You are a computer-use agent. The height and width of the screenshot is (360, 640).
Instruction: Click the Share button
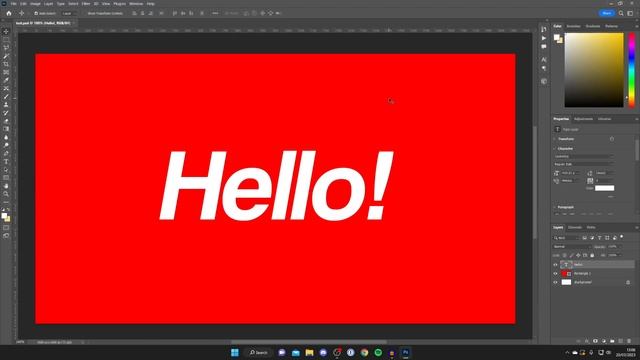click(607, 13)
